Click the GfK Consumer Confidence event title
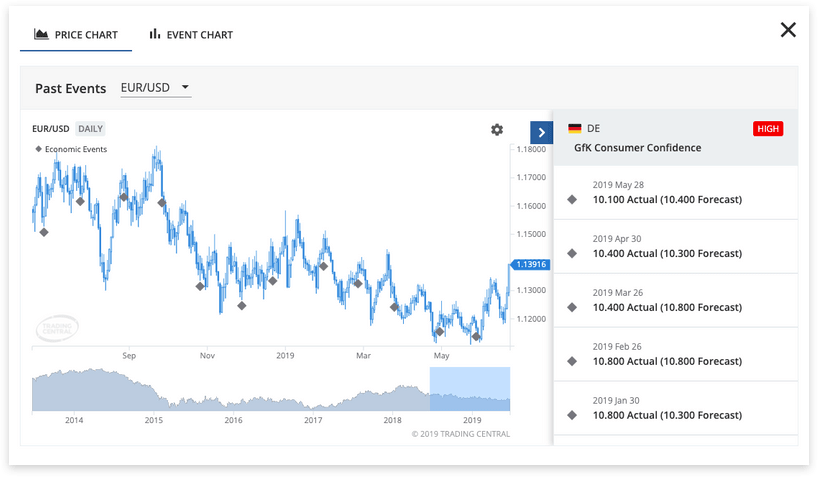 click(x=637, y=148)
